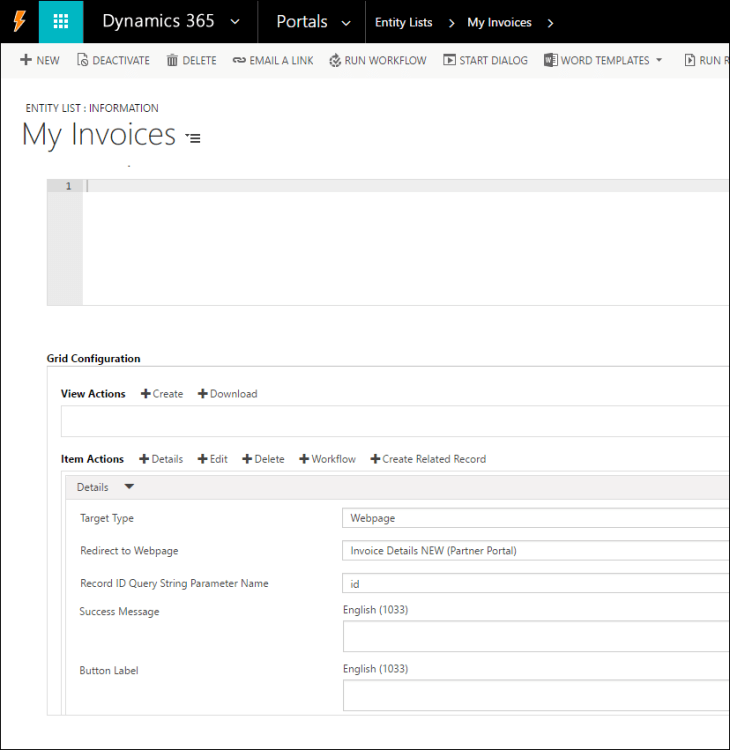Screen dimensions: 730x750
Task: Expand chevron after My Invoices breadcrumb
Action: pyautogui.click(x=550, y=23)
